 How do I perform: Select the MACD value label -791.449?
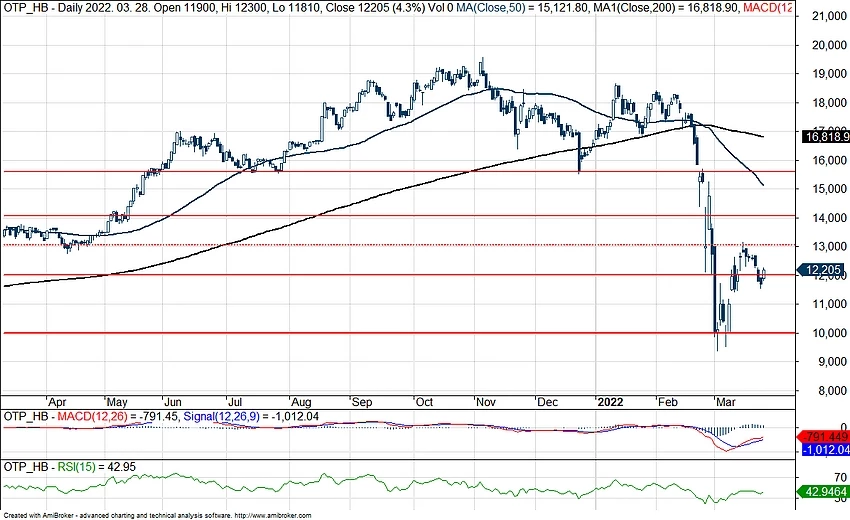(x=824, y=437)
